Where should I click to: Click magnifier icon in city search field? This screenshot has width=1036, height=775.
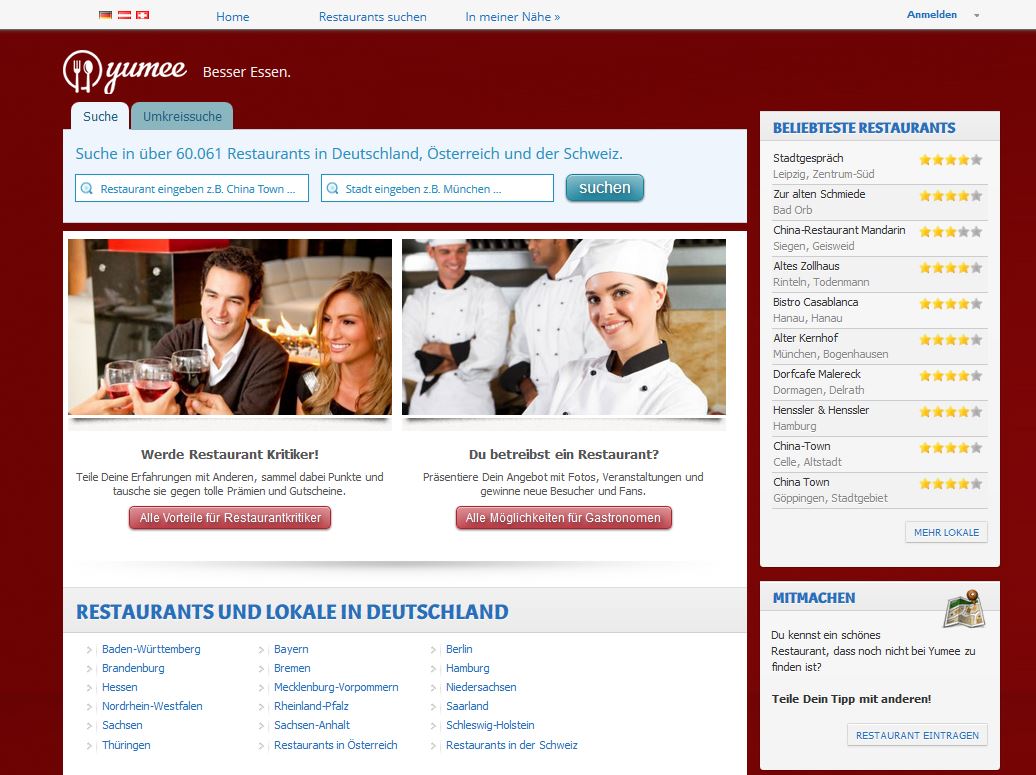click(332, 188)
